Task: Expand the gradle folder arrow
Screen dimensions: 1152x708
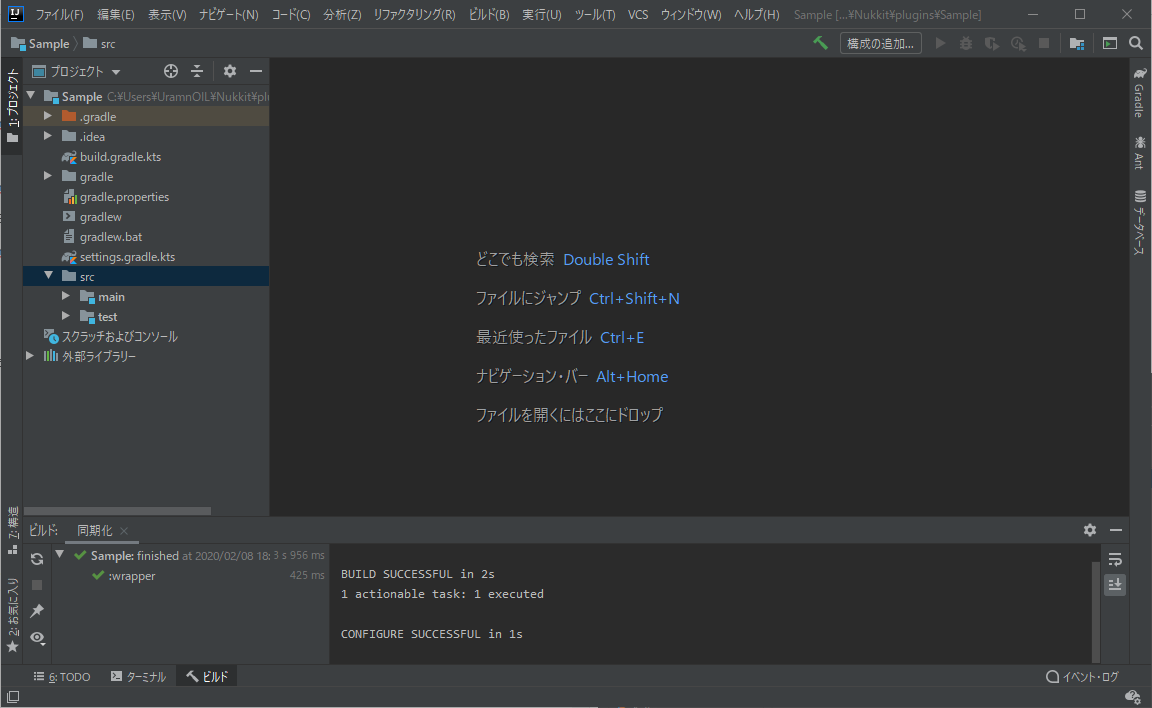Action: pyautogui.click(x=48, y=176)
